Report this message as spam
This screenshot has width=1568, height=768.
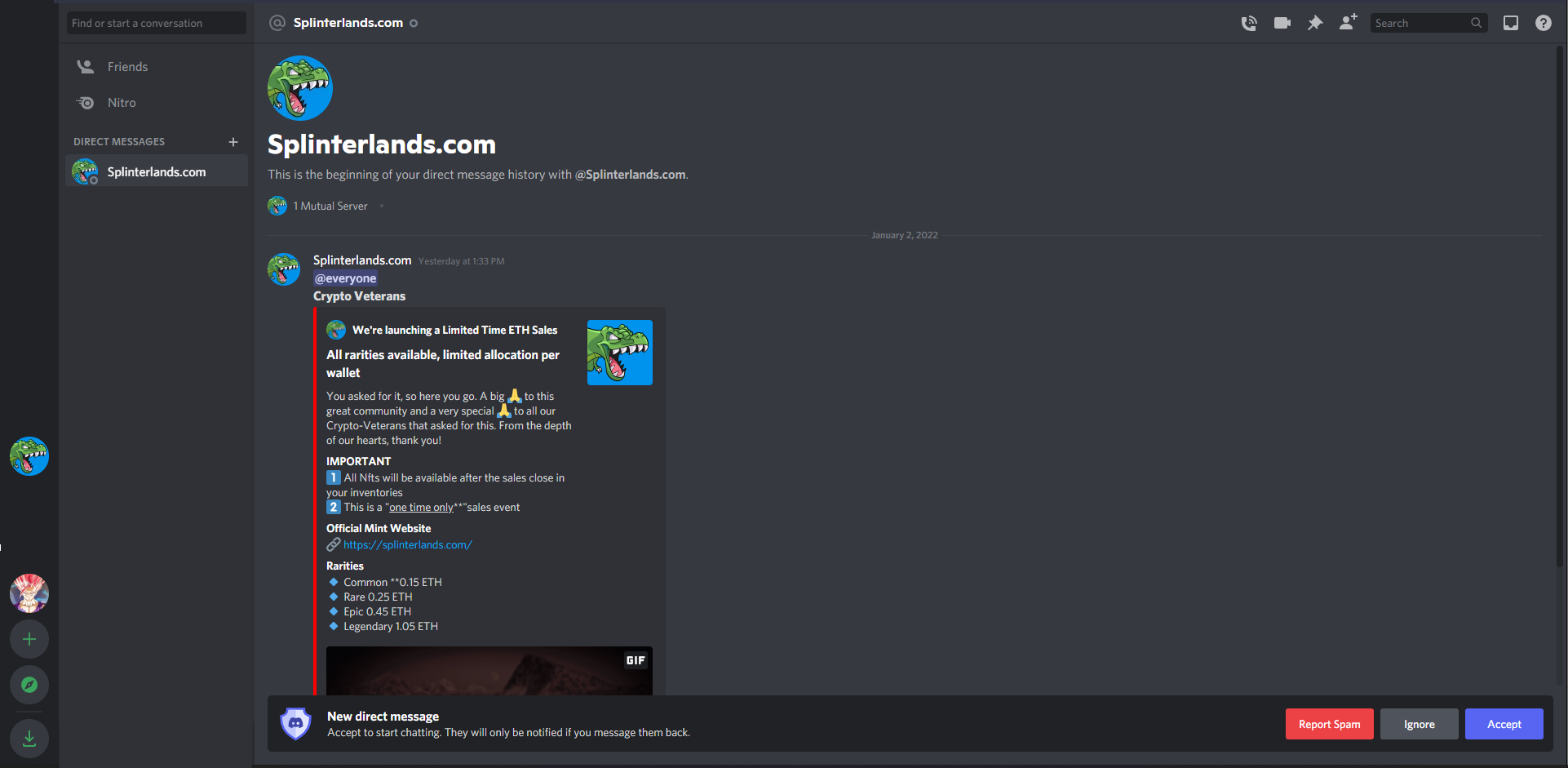[x=1330, y=724]
